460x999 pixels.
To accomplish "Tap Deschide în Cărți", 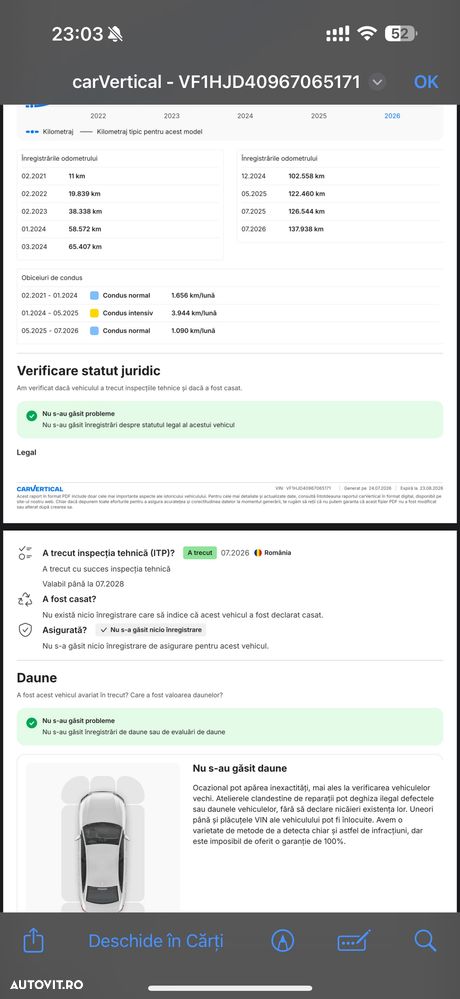I will click(156, 941).
